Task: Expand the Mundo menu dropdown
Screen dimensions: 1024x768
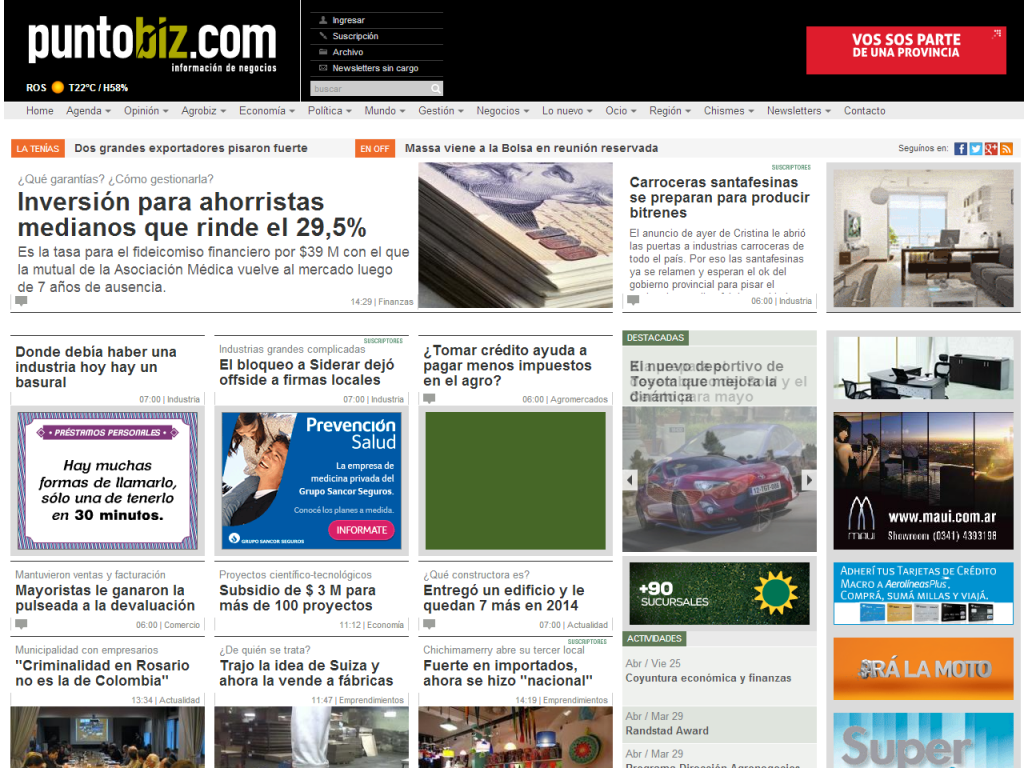Action: coord(385,111)
